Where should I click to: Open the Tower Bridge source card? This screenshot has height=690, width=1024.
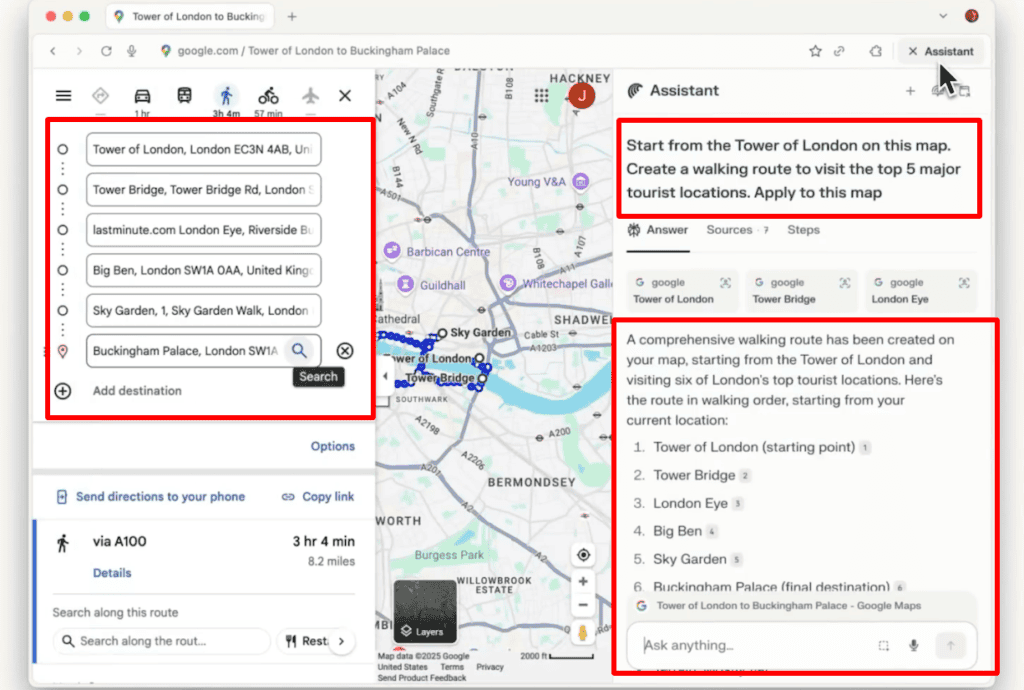802,290
